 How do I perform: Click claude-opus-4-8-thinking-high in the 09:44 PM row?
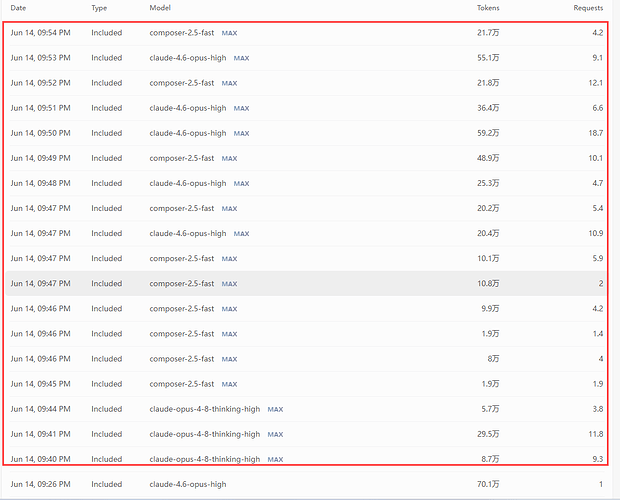[x=205, y=409]
